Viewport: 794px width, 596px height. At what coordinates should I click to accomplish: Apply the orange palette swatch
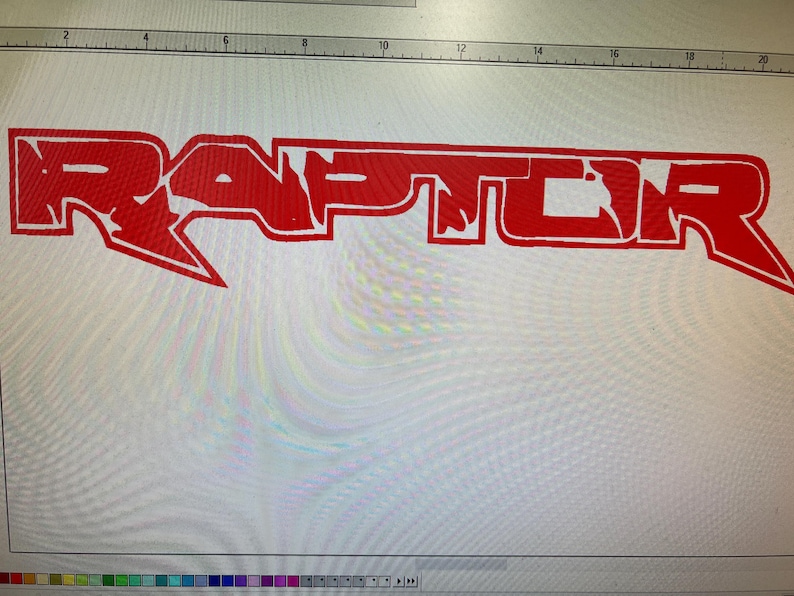tap(29, 580)
